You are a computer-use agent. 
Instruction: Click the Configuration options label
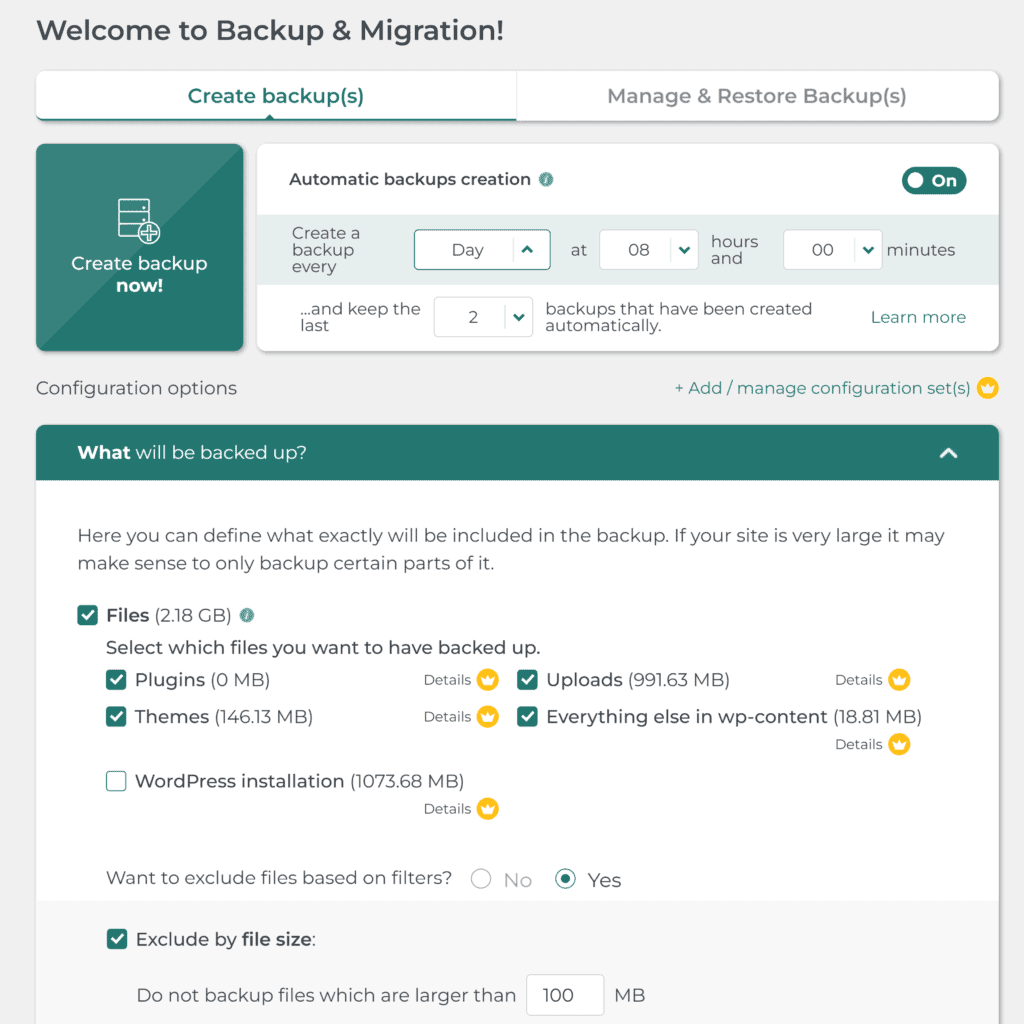pyautogui.click(x=136, y=388)
